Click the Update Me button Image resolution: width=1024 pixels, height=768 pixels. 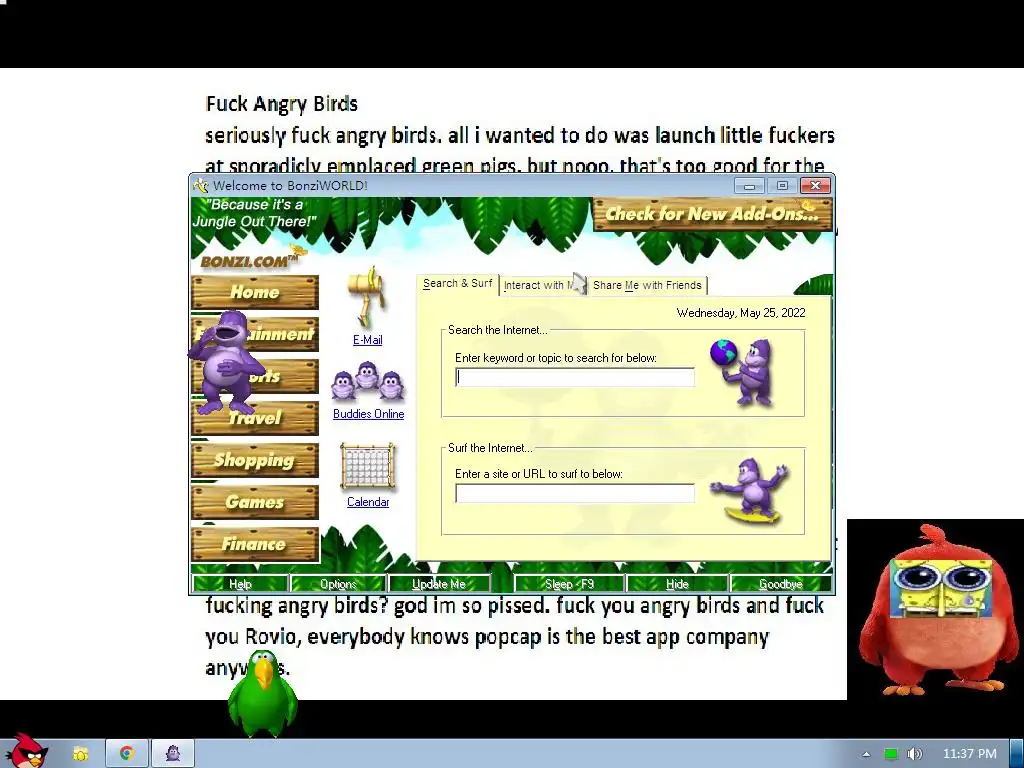coord(438,584)
